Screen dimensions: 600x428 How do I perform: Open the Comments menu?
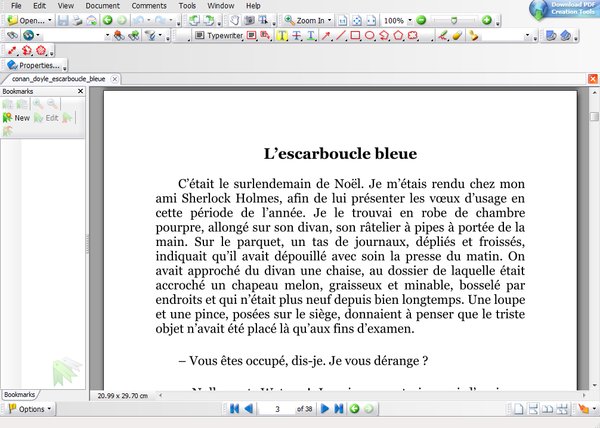(149, 6)
